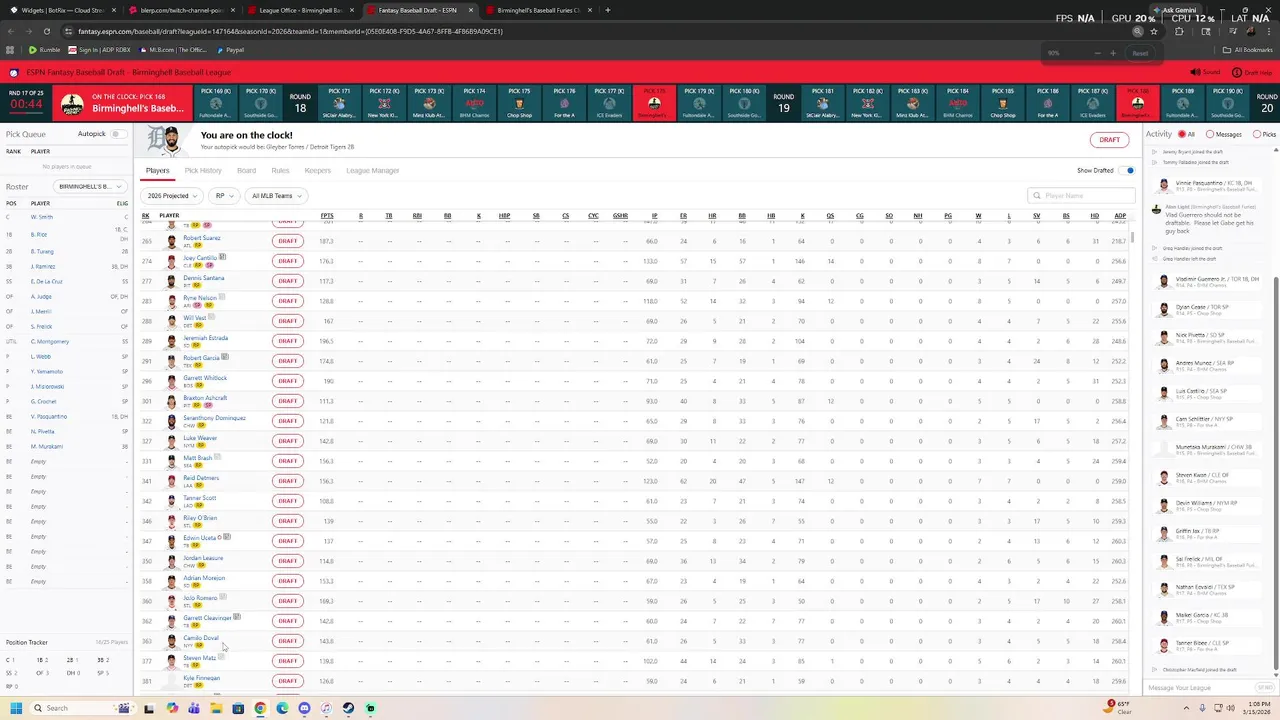Click the Message Your League input
1280x720 pixels.
pos(1196,687)
